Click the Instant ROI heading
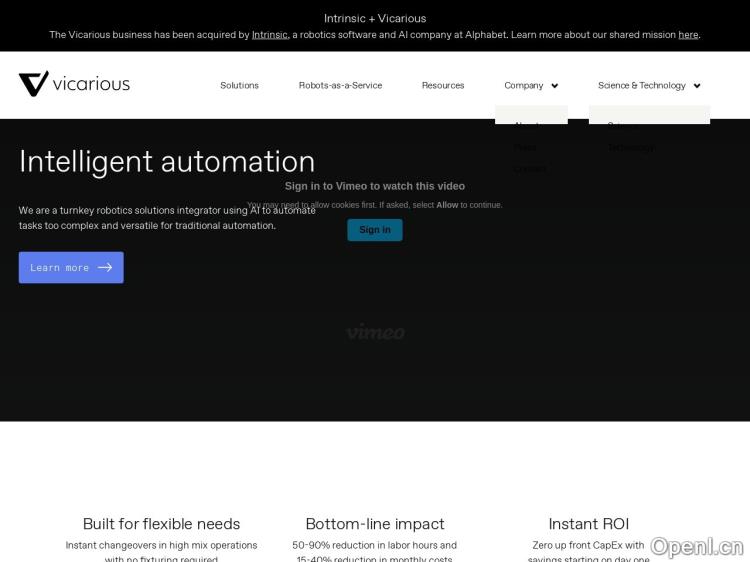 [x=588, y=524]
